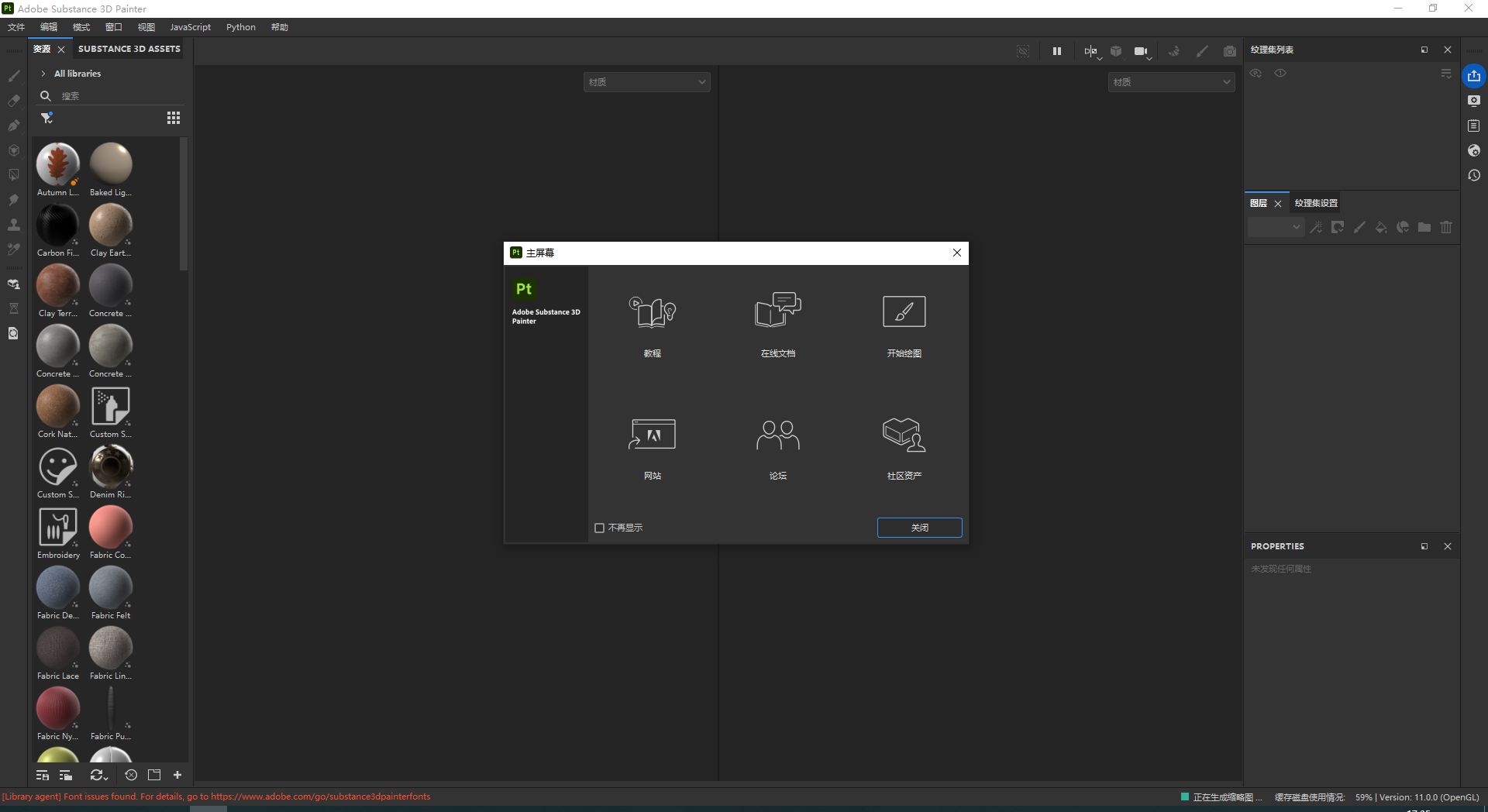Switch assets panel to grid view
The image size is (1488, 812).
[x=173, y=117]
